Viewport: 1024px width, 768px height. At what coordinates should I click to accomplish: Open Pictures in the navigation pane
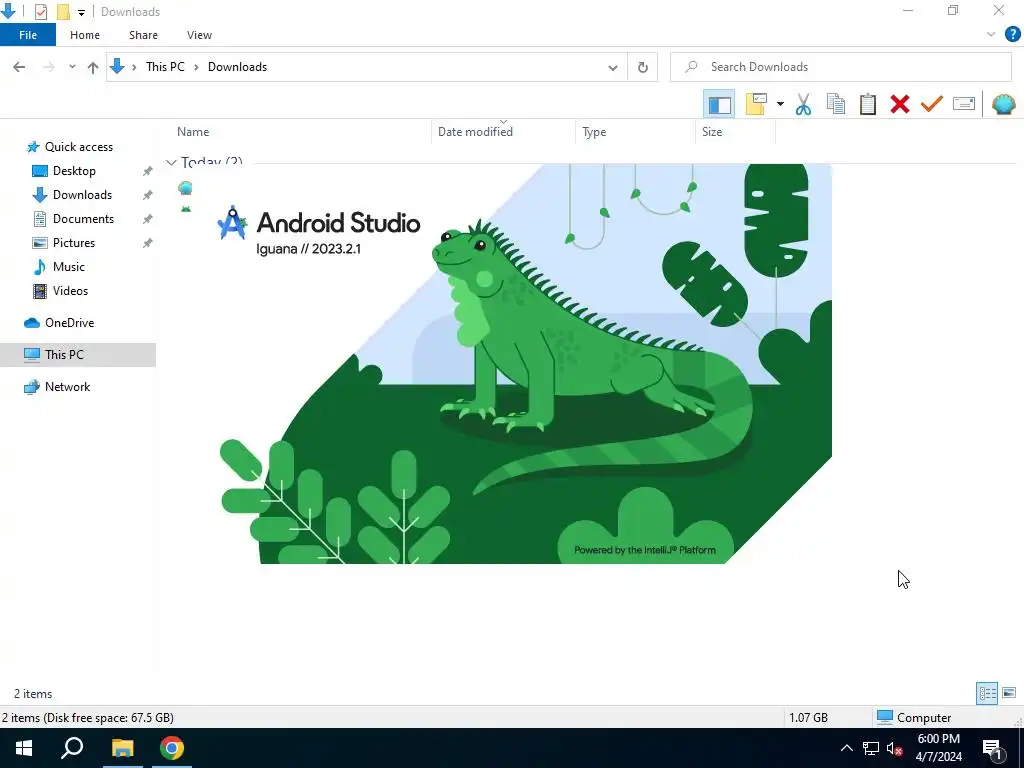click(x=74, y=243)
